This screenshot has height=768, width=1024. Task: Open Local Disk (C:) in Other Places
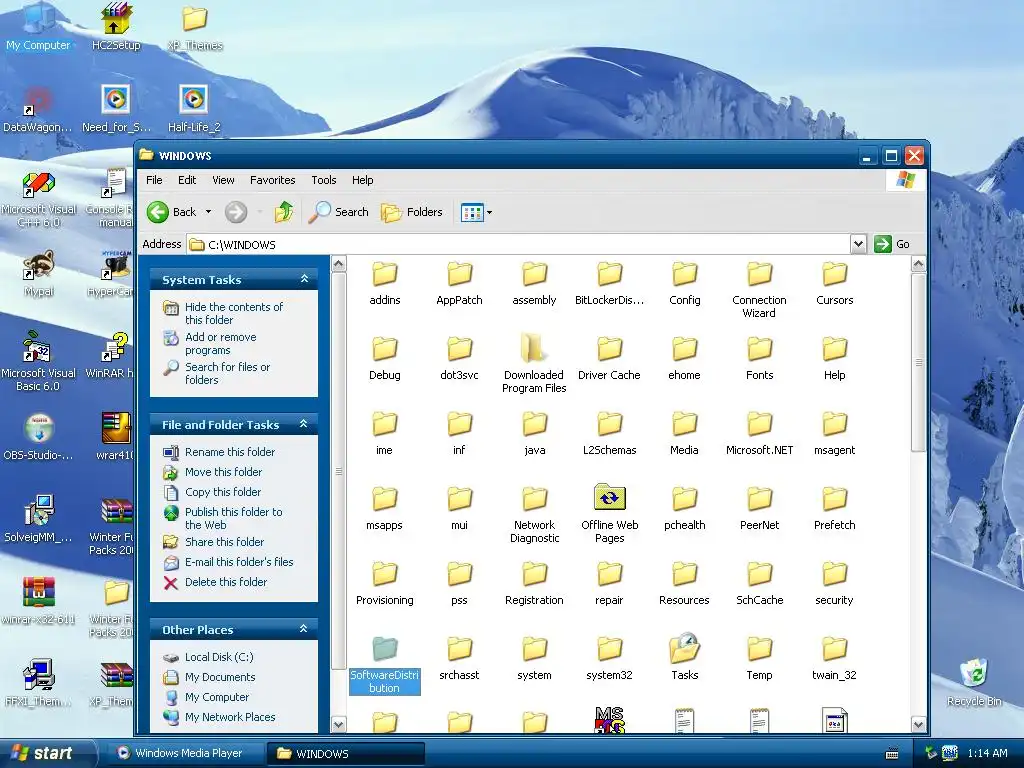click(219, 657)
